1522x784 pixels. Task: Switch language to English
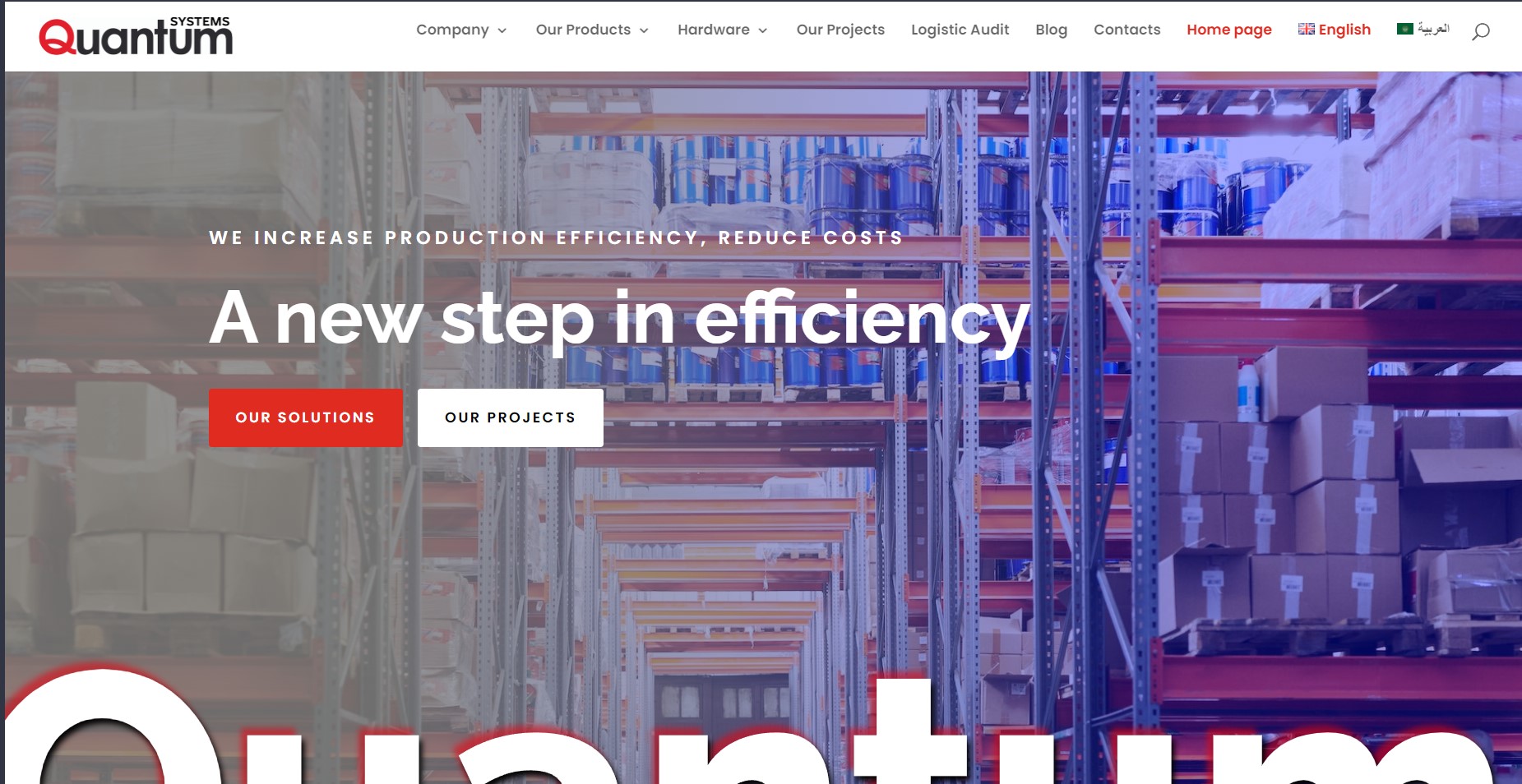(x=1344, y=30)
